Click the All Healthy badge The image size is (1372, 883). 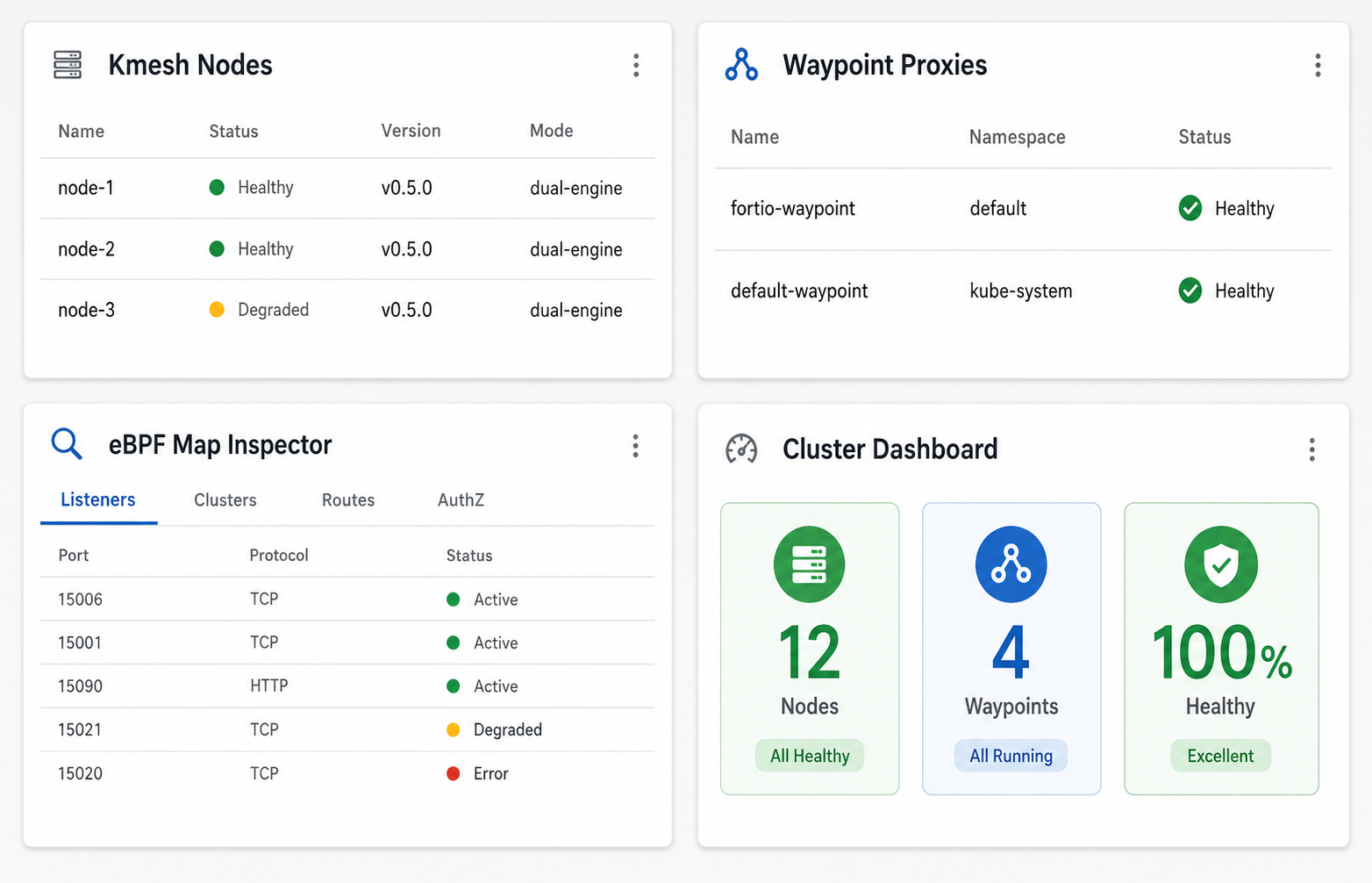point(810,756)
